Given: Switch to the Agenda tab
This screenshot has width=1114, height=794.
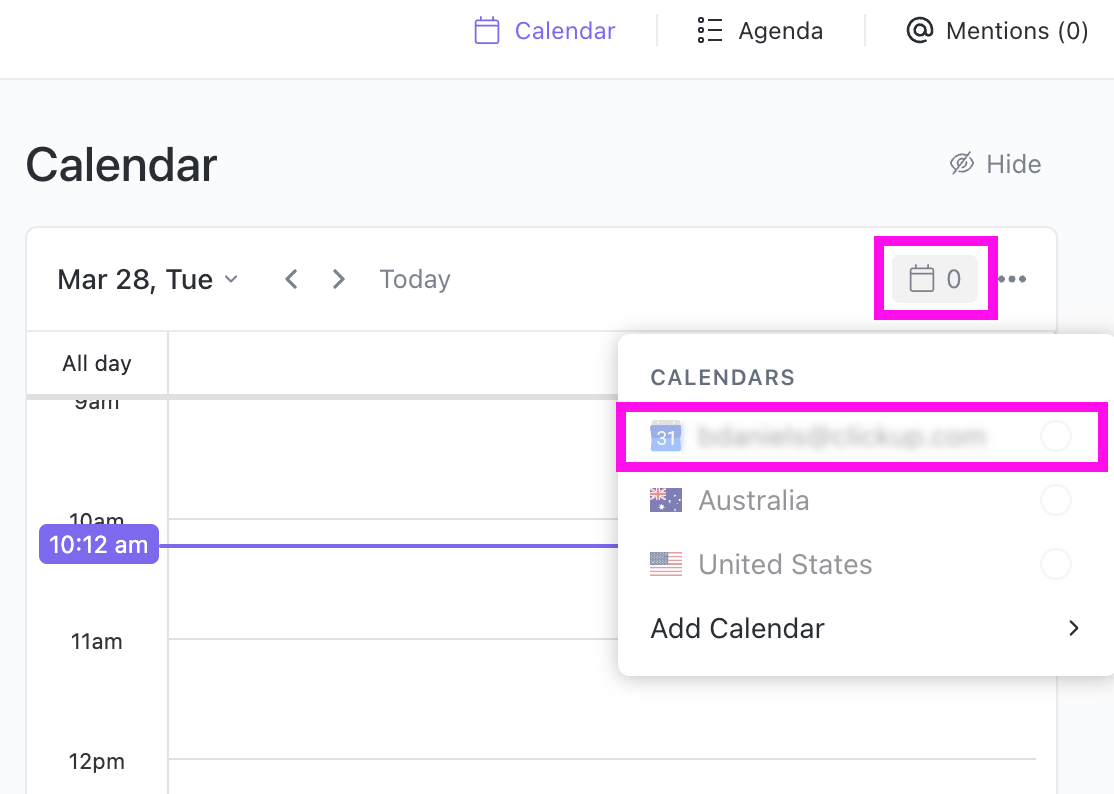Looking at the screenshot, I should coord(780,31).
